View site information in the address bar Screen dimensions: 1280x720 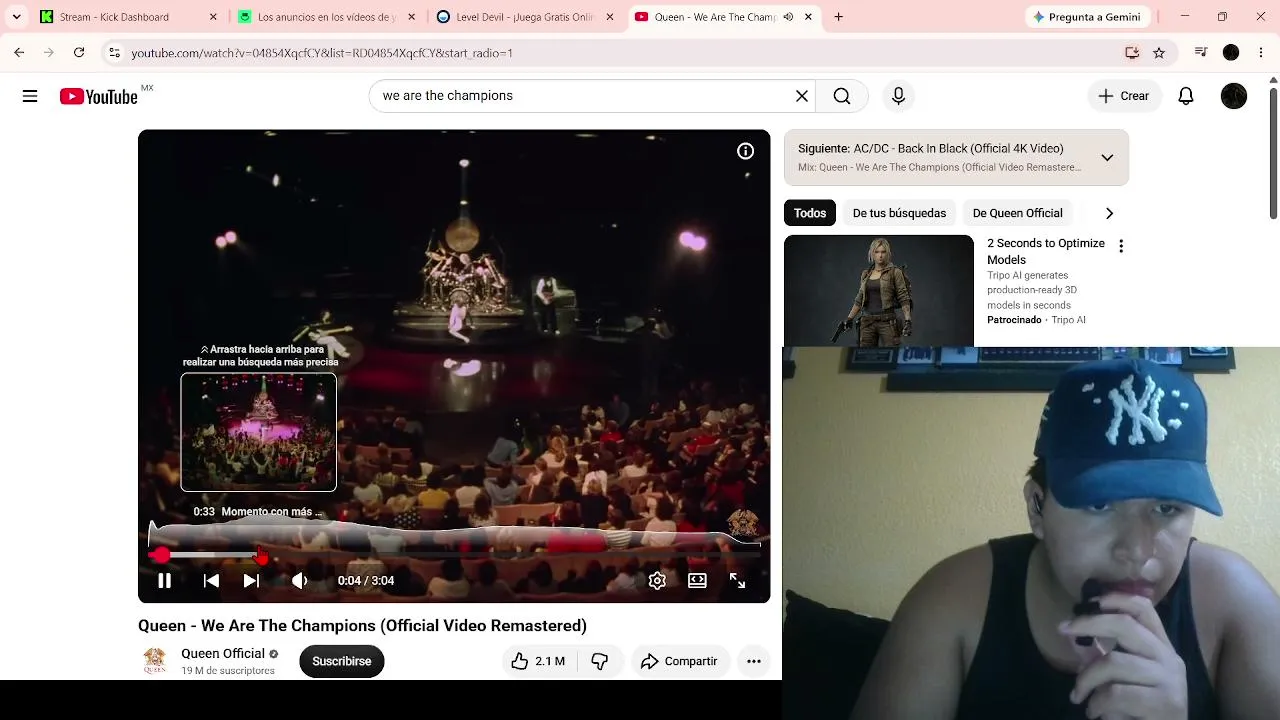[x=114, y=53]
